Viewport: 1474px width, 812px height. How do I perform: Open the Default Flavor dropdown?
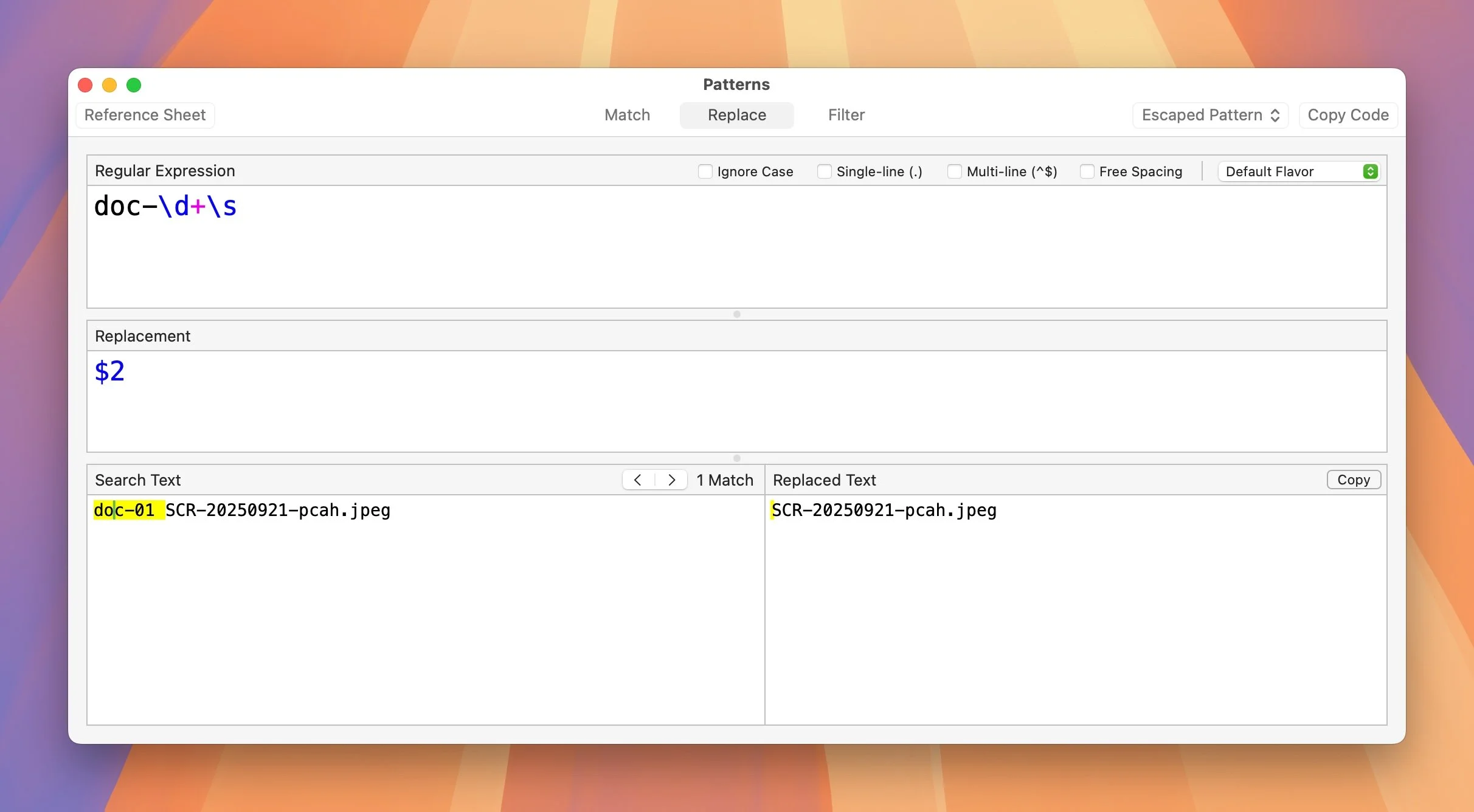coord(1298,171)
